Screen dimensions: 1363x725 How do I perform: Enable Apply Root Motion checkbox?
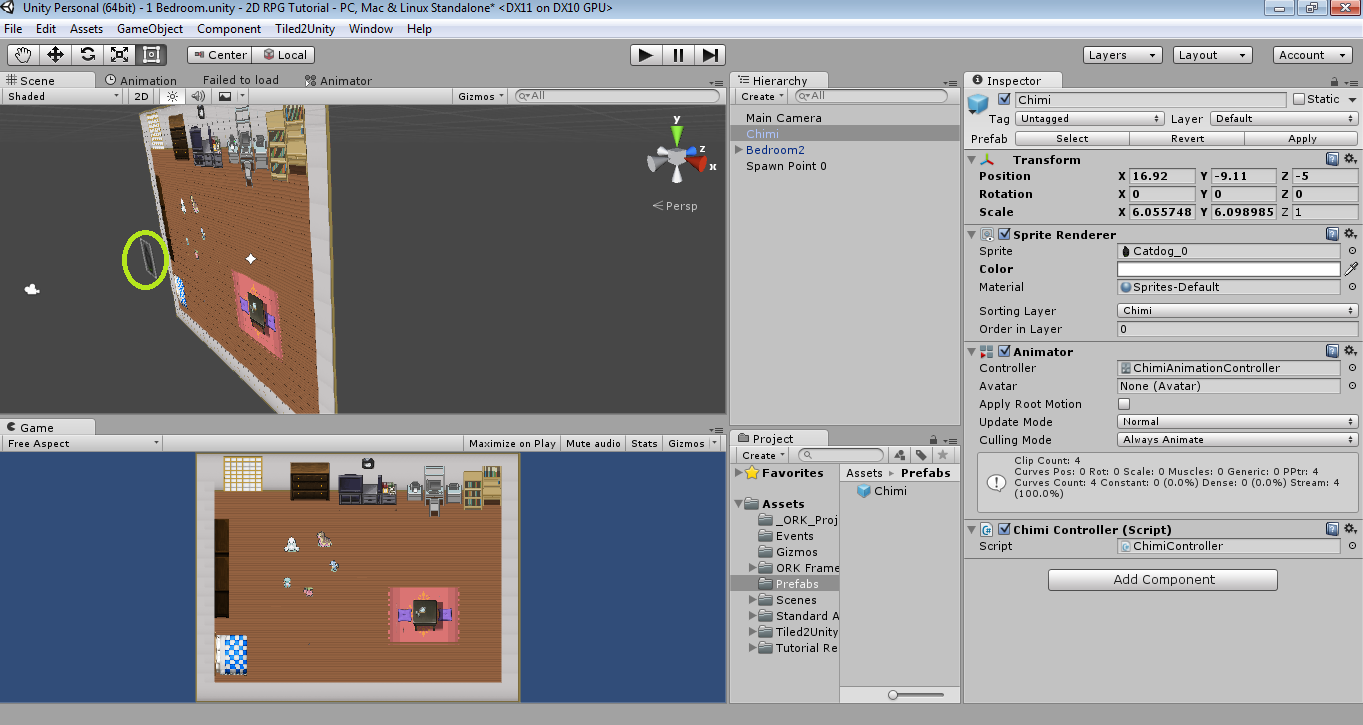pos(1124,404)
